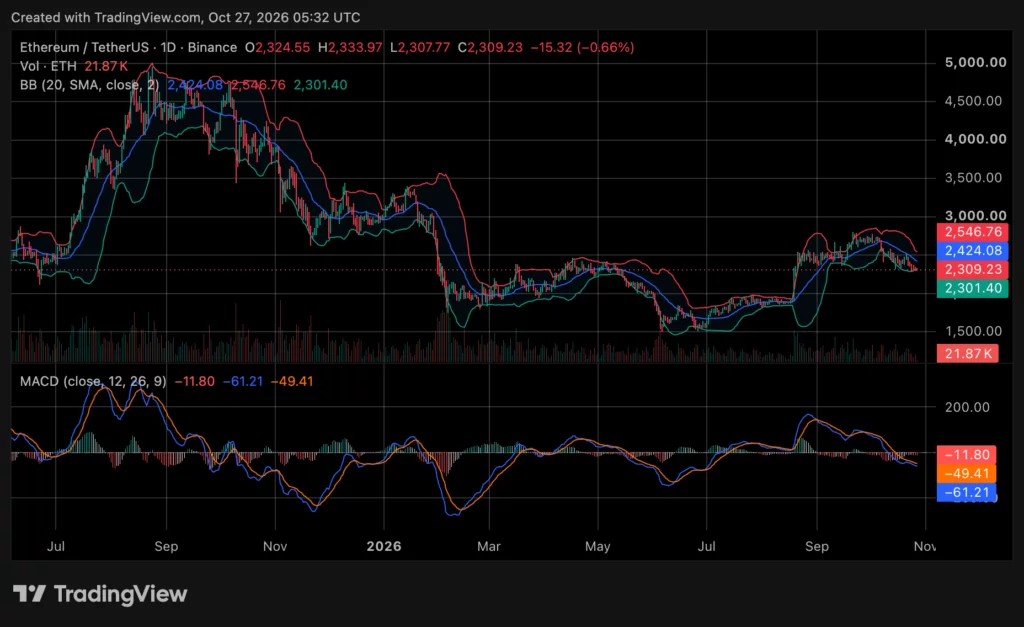Click the 21.87 K volume legend value
Image resolution: width=1024 pixels, height=627 pixels.
coord(106,66)
